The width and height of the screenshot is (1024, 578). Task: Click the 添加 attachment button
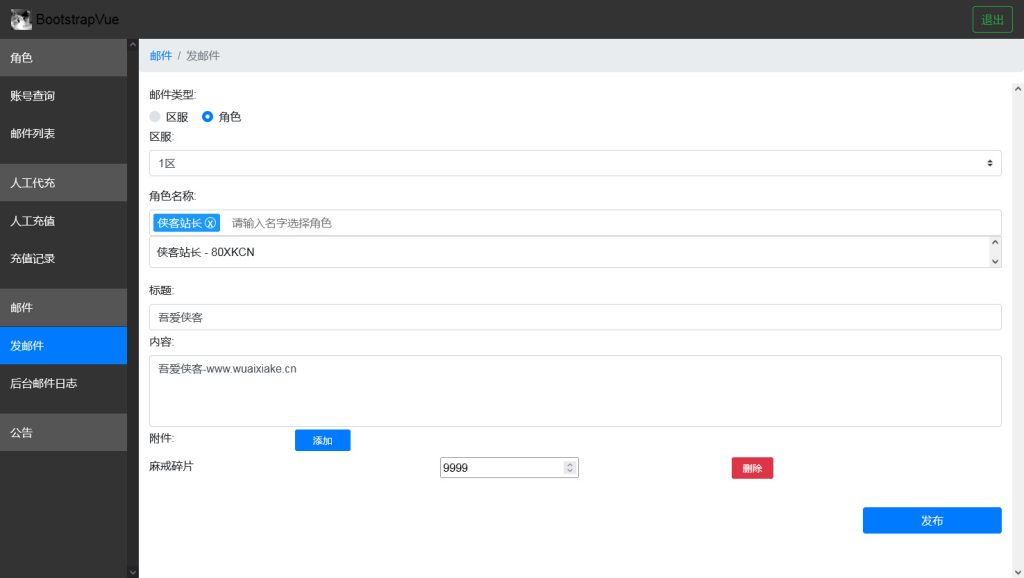[x=322, y=441]
